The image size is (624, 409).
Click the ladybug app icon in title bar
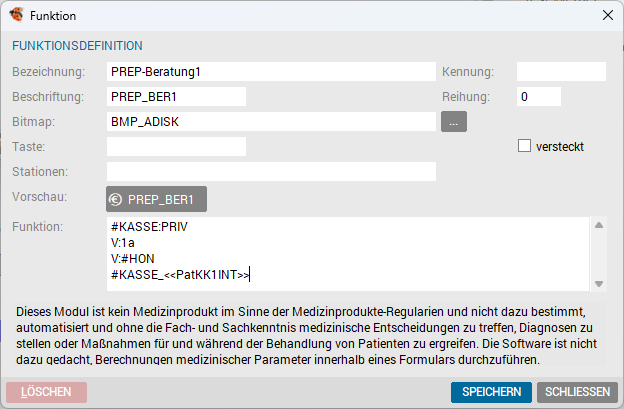click(16, 15)
